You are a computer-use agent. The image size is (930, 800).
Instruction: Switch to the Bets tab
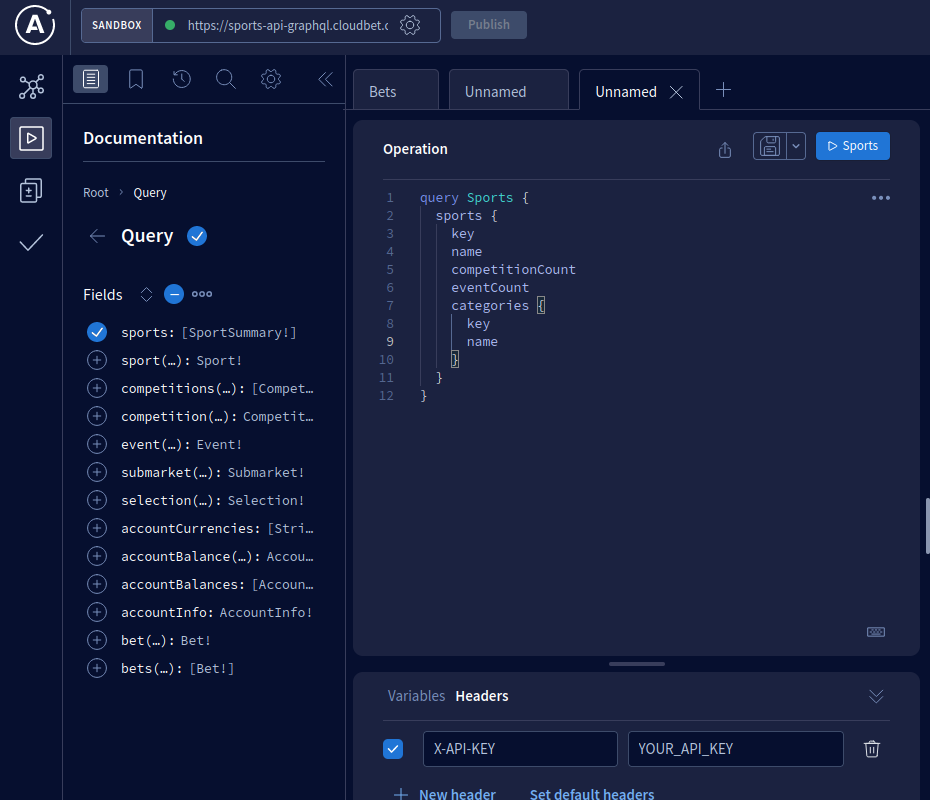(396, 90)
